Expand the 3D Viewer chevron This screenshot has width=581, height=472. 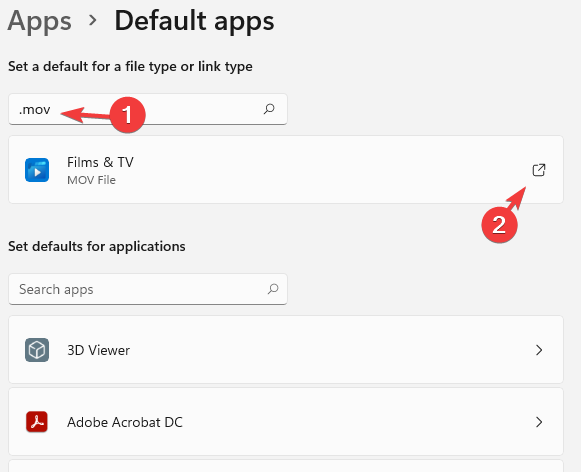pos(539,350)
